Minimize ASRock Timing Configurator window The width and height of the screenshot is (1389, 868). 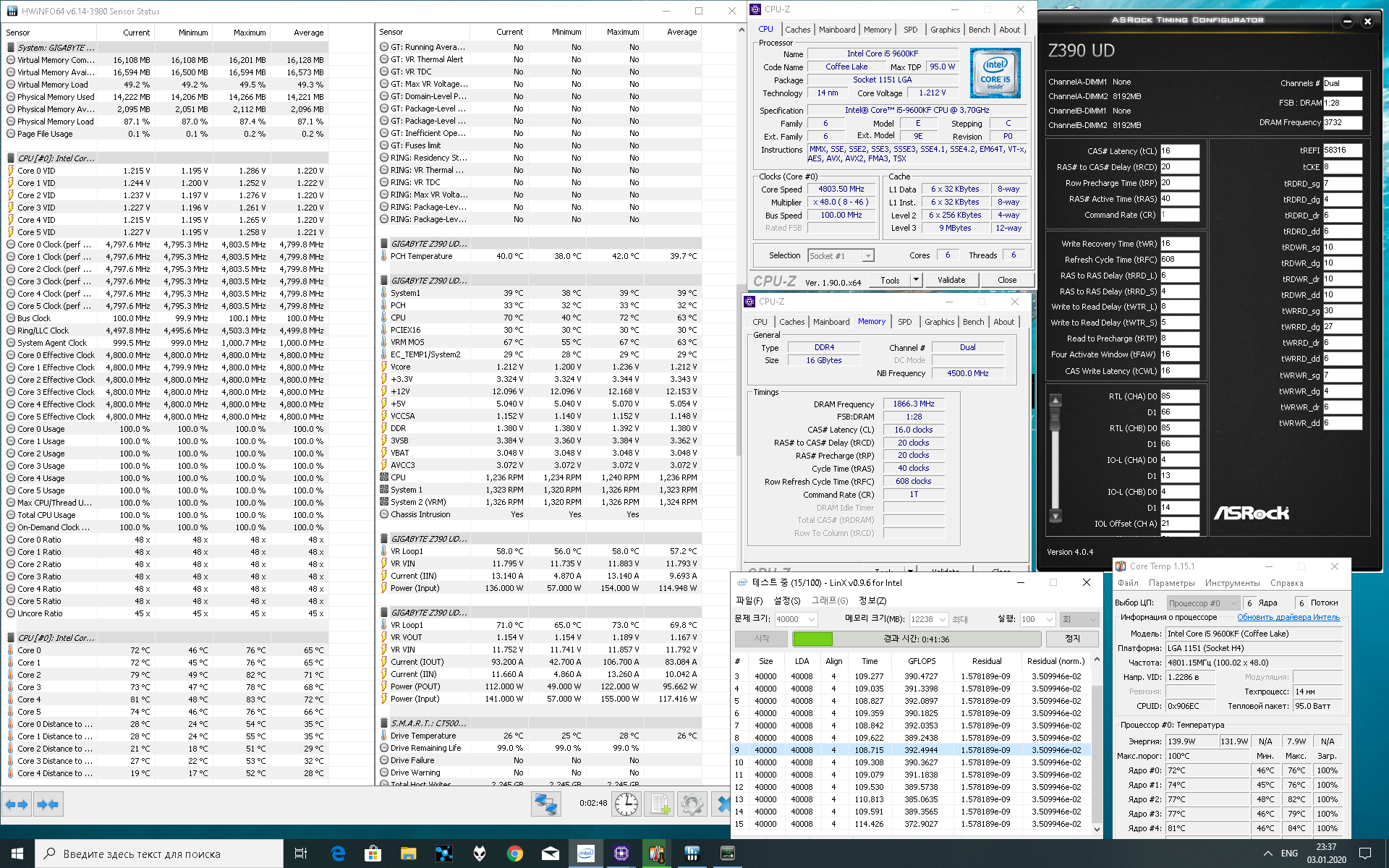coord(1347,21)
